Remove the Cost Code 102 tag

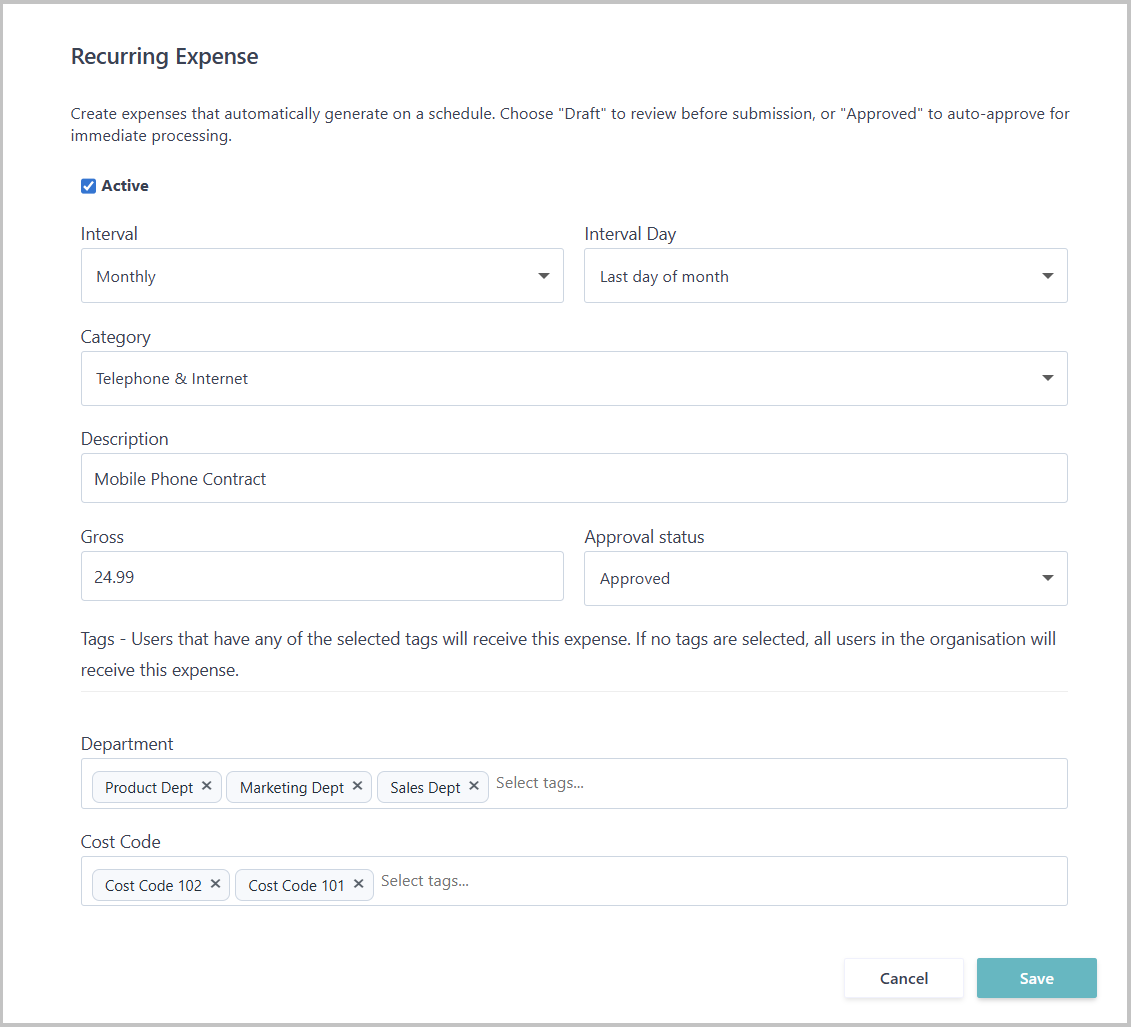[215, 884]
